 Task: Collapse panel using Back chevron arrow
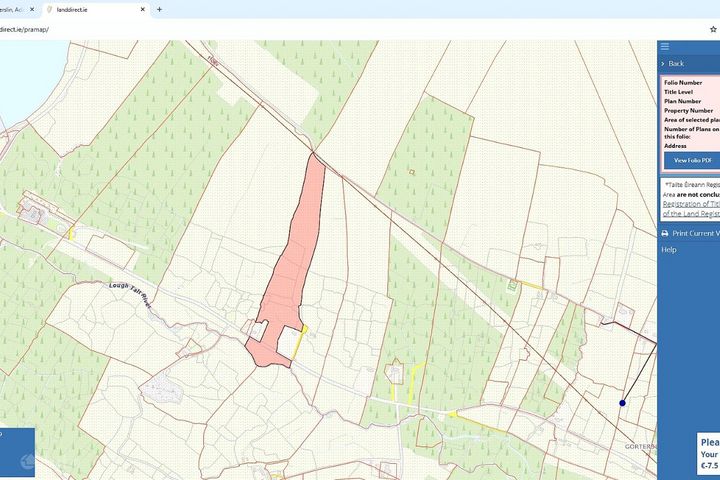point(663,63)
